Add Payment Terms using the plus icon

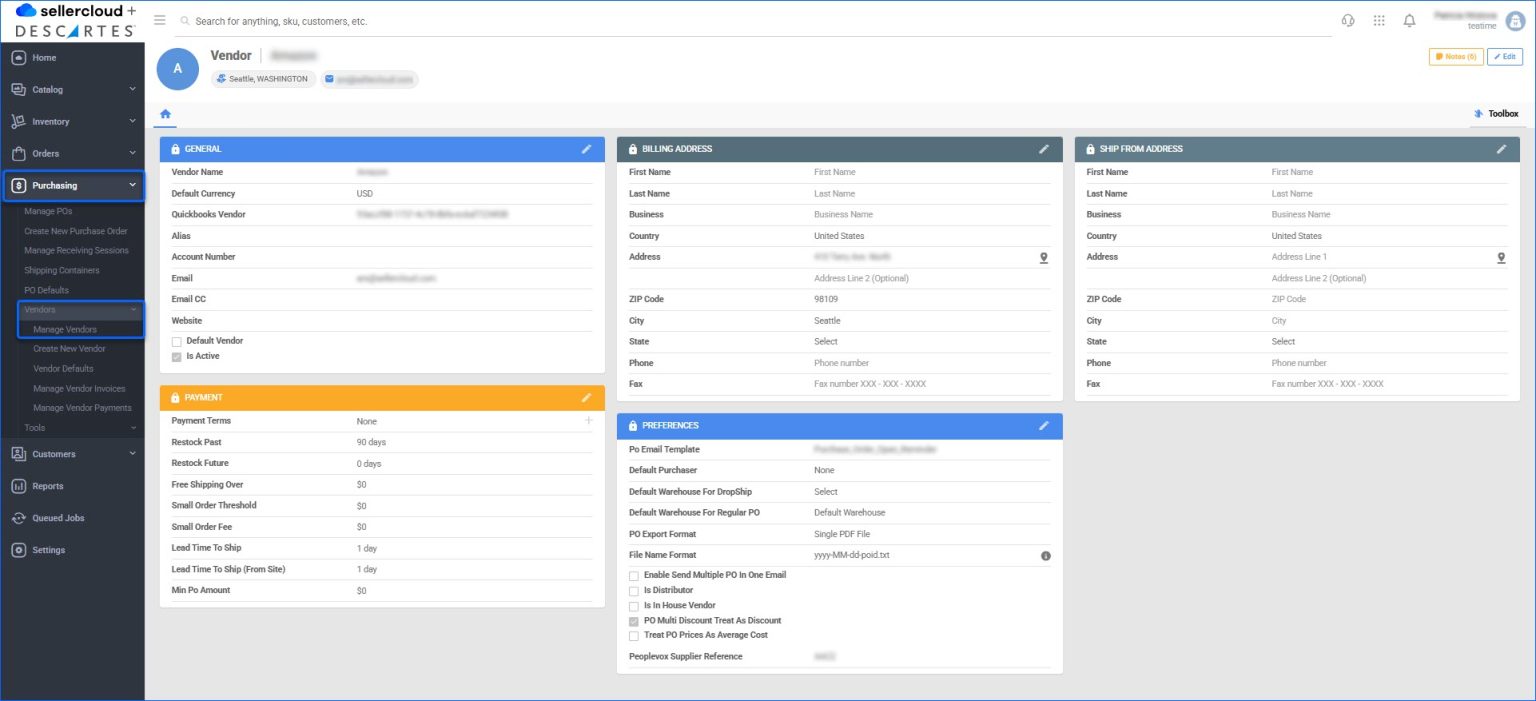tap(588, 420)
